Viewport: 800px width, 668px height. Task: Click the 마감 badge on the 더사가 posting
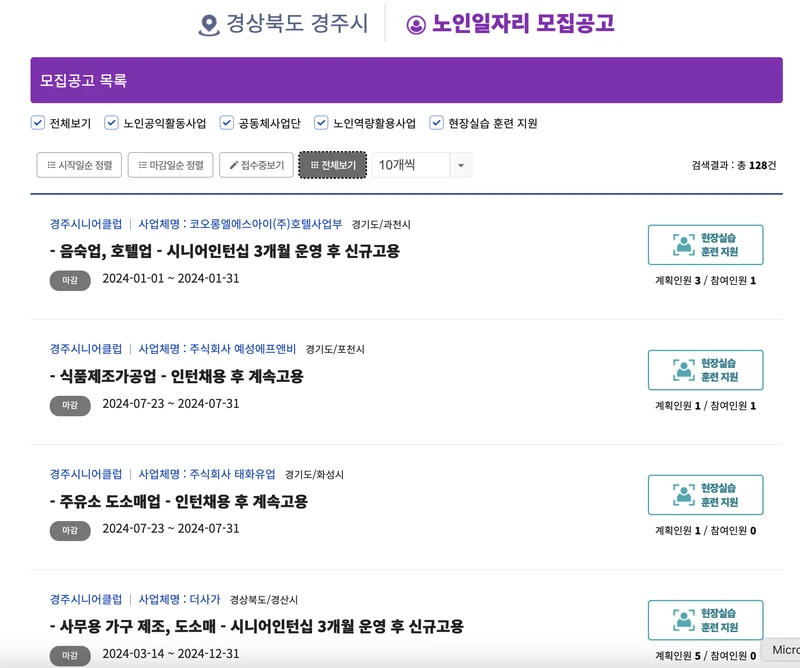[70, 657]
